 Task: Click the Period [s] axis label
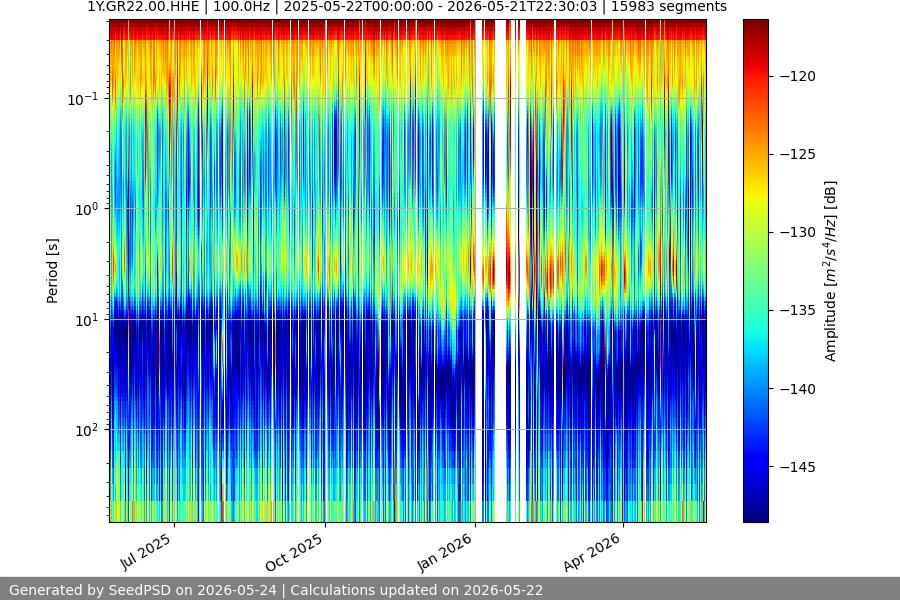point(52,271)
